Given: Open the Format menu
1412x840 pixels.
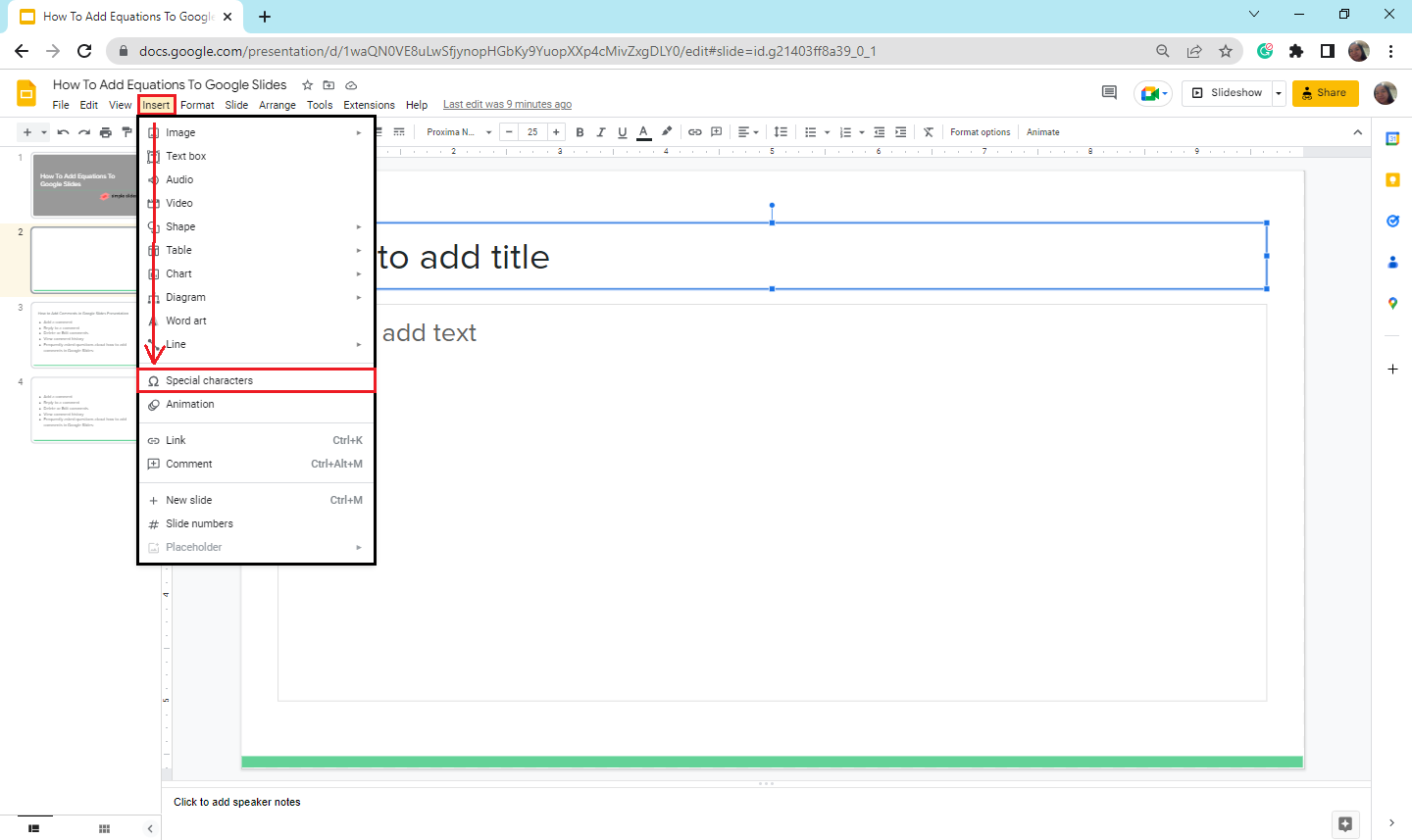Looking at the screenshot, I should 197,104.
